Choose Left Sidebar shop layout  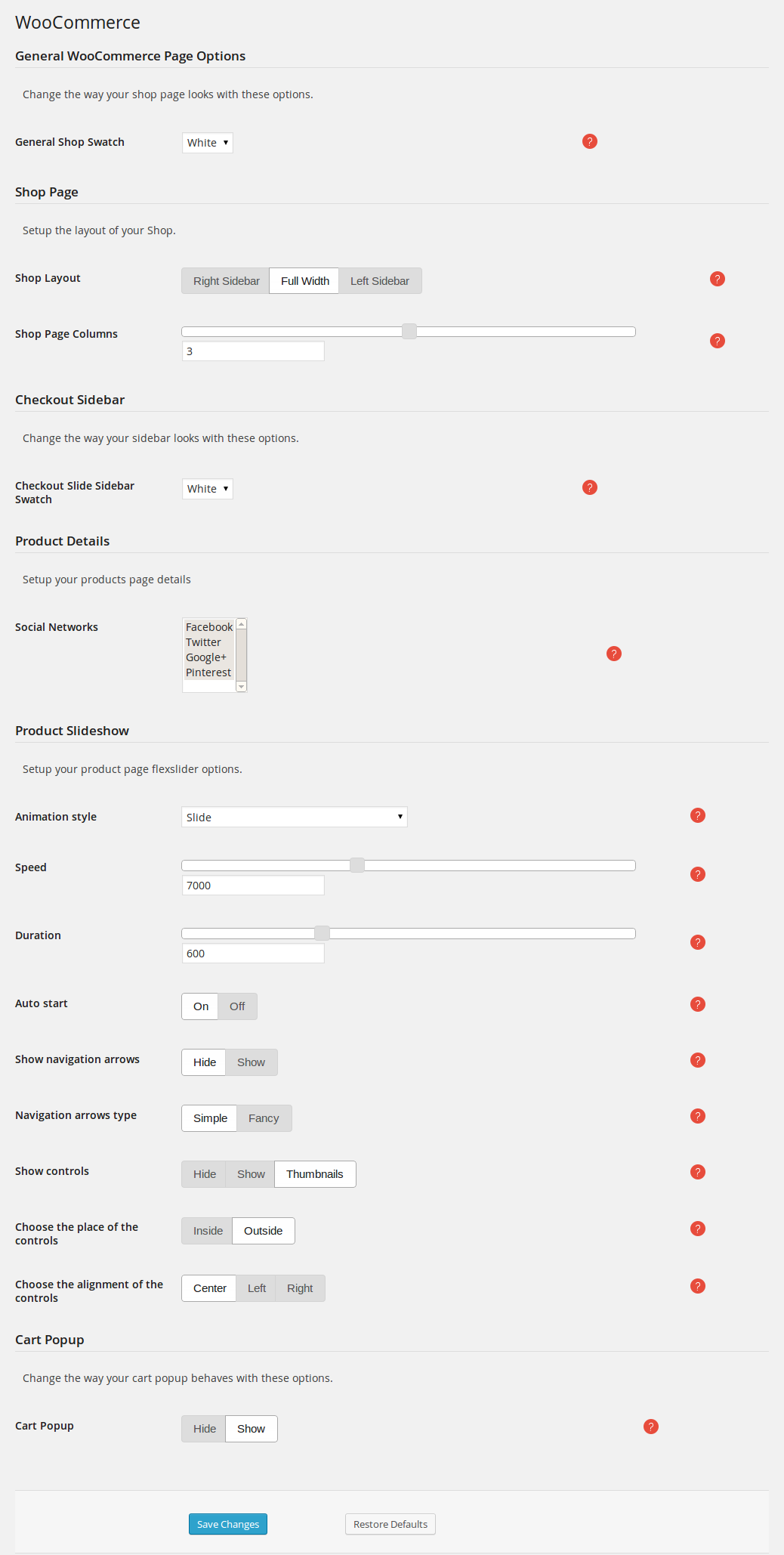tap(380, 281)
